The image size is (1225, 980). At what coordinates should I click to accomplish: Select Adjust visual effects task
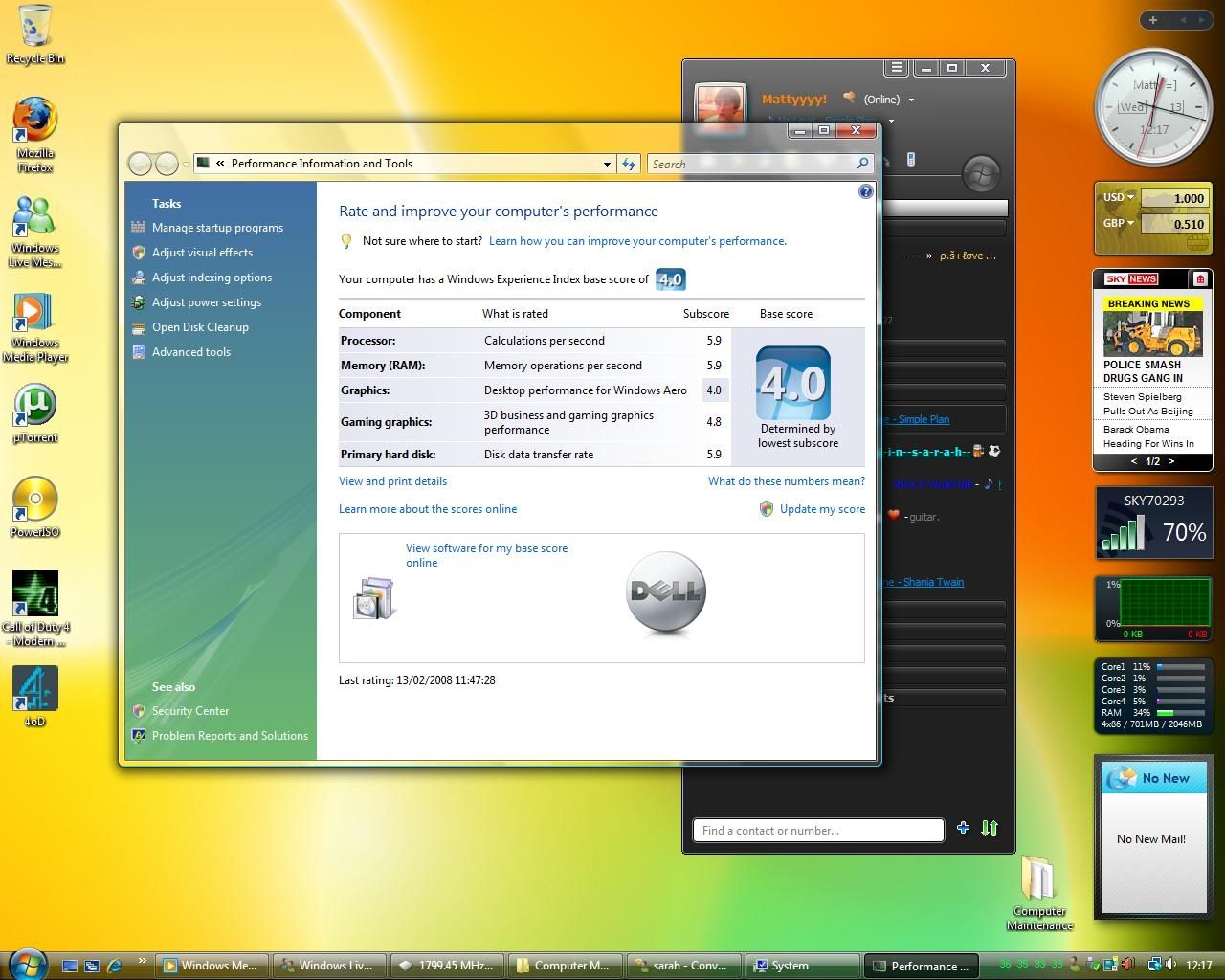tap(202, 253)
